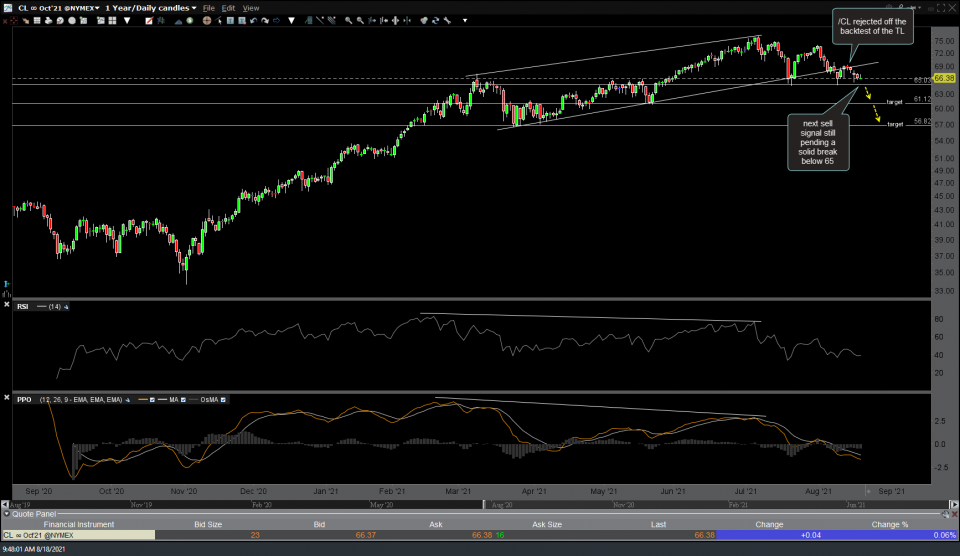The width and height of the screenshot is (960, 556).
Task: Select the parallel lines channel tool
Action: pos(331,21)
